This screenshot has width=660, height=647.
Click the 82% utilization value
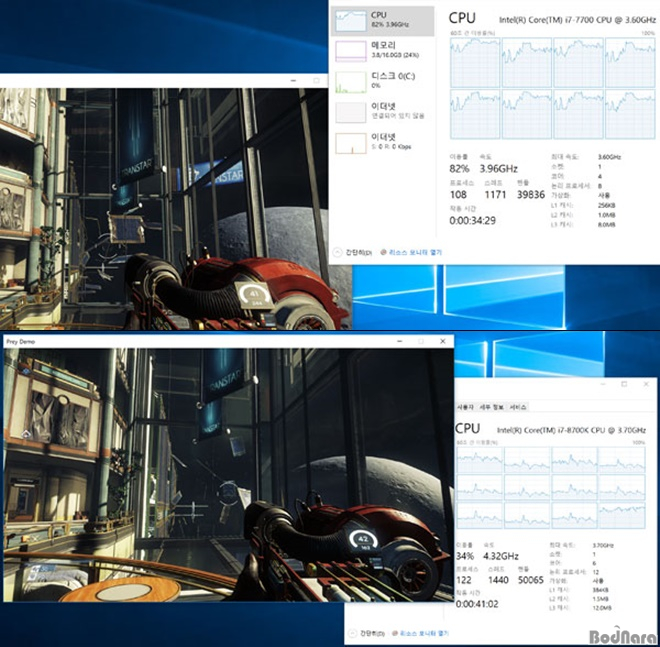click(459, 169)
